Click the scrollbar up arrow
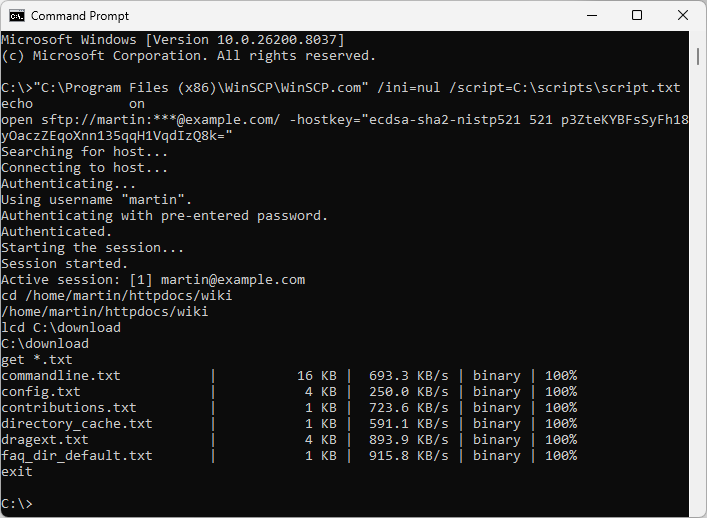The image size is (707, 518). click(698, 39)
